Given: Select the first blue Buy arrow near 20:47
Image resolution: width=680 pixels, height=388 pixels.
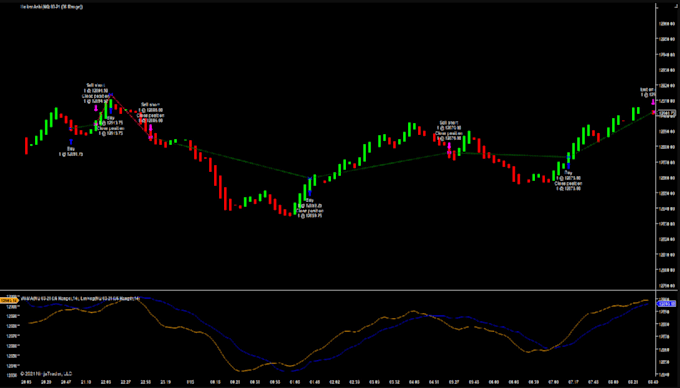Looking at the screenshot, I should click(x=71, y=142).
